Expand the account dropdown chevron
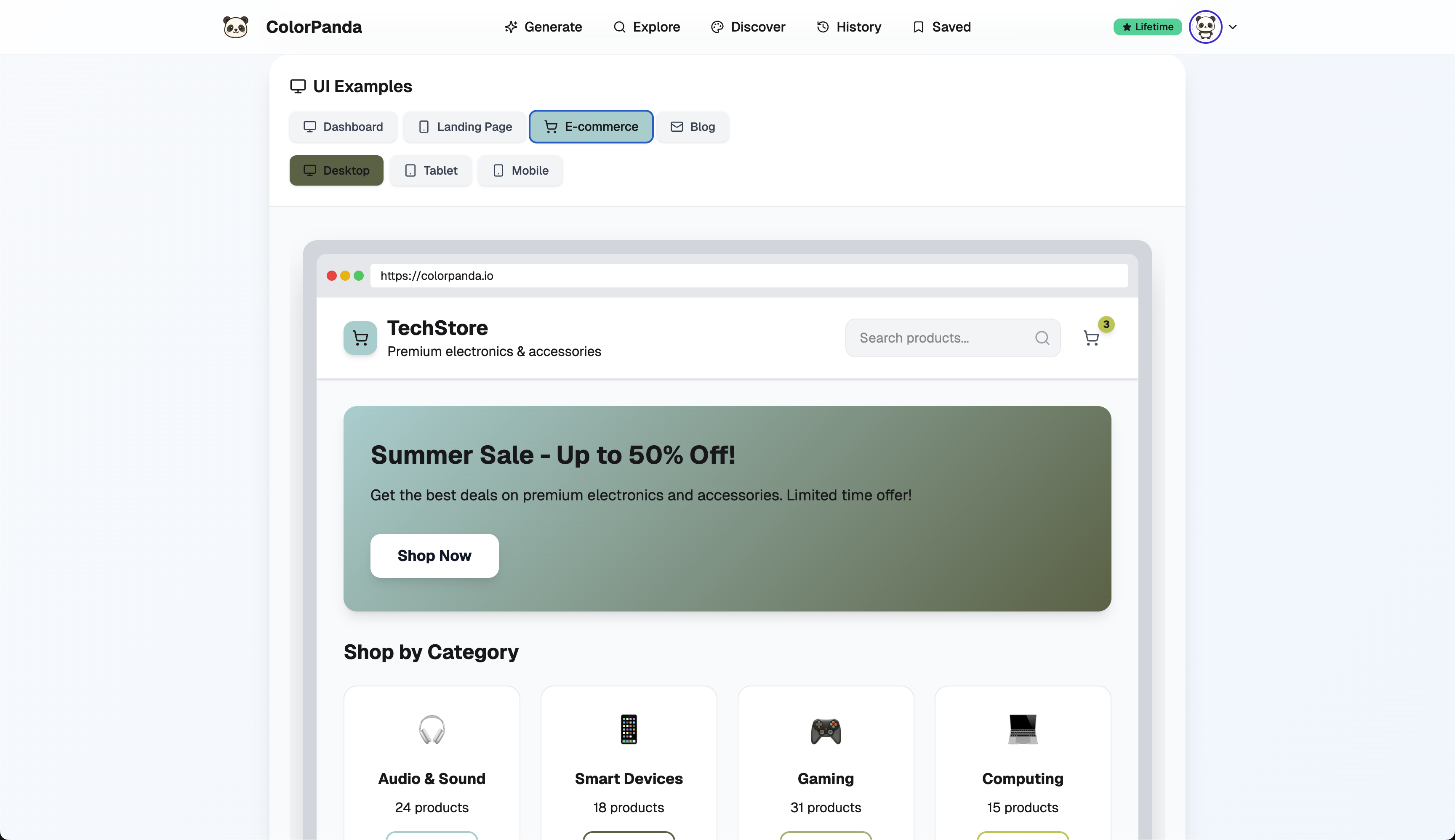This screenshot has width=1455, height=840. 1233,27
